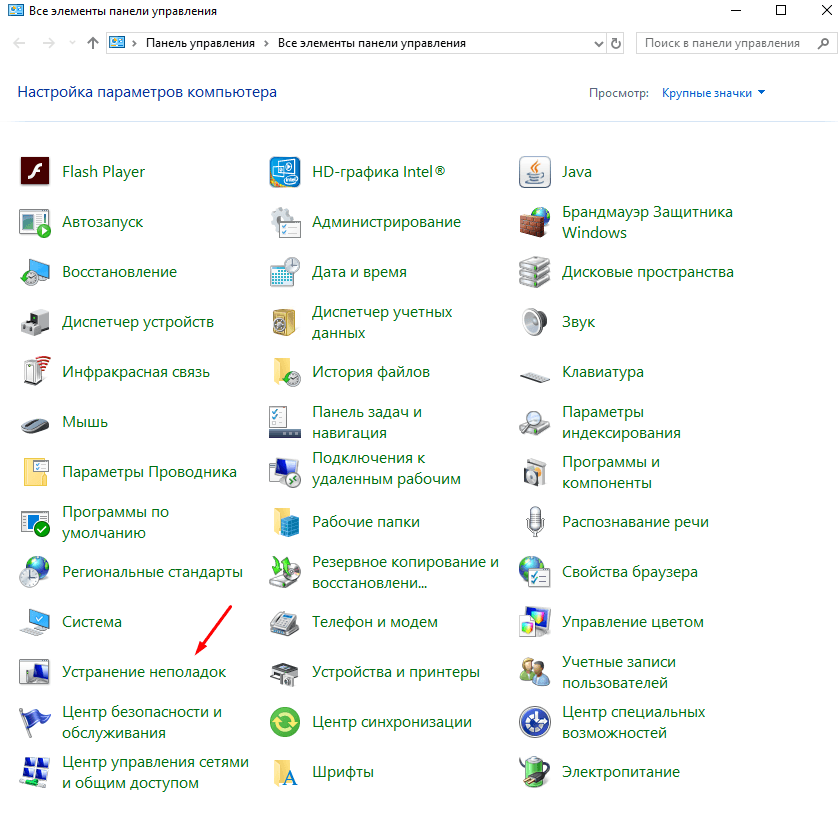
Task: Click the control panel icon in address bar
Action: pos(117,43)
